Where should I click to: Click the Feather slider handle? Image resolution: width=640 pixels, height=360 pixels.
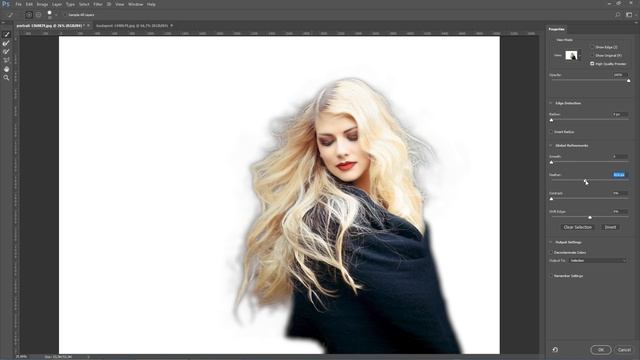tap(585, 181)
